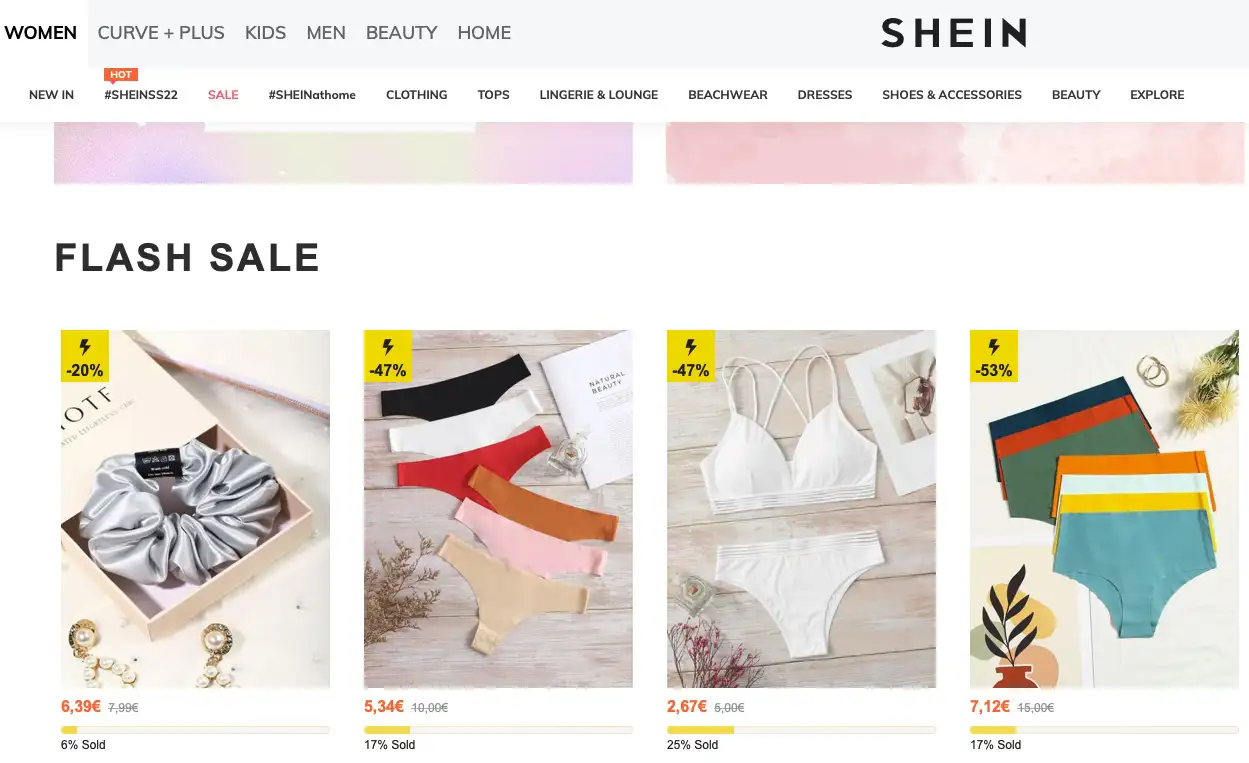Open the silver scrunchie product image
This screenshot has width=1249, height=763.
click(195, 509)
